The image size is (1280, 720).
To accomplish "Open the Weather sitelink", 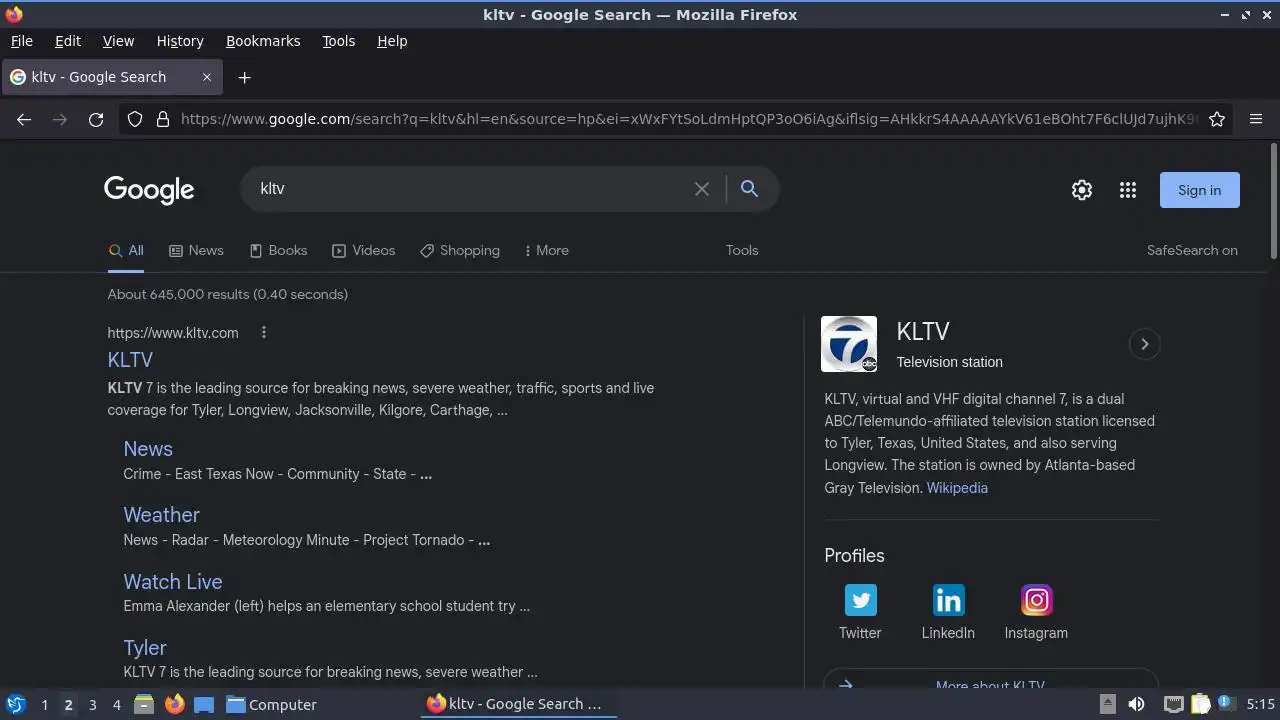I will pyautogui.click(x=161, y=515).
